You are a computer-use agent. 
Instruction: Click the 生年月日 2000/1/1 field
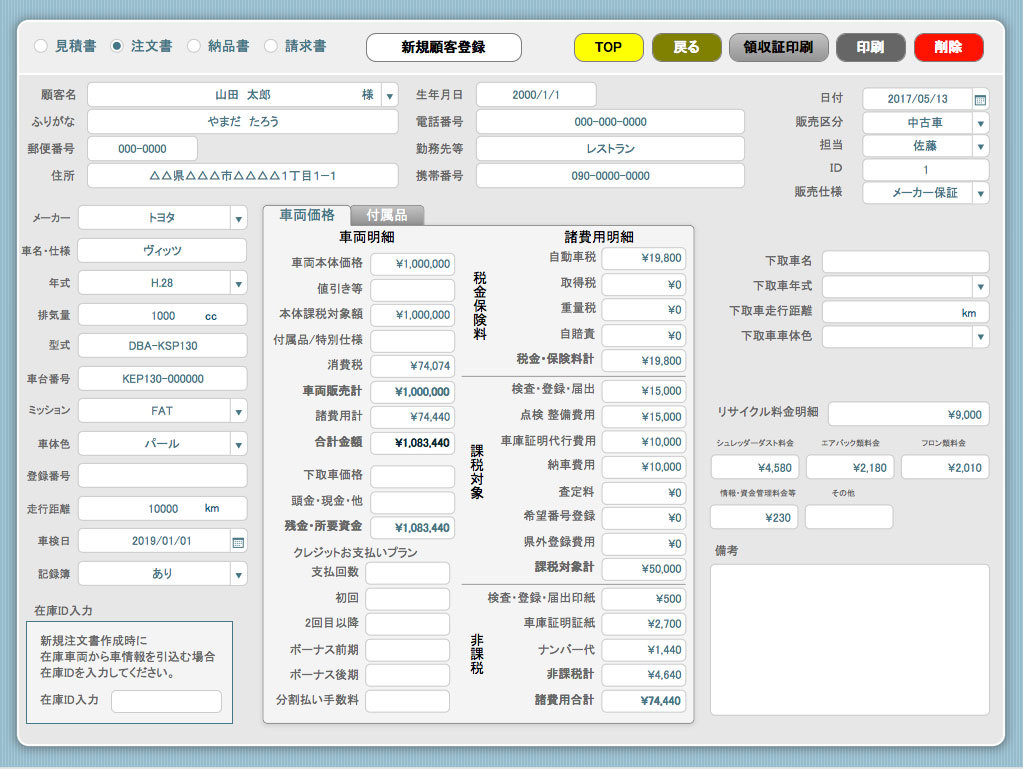[x=536, y=95]
